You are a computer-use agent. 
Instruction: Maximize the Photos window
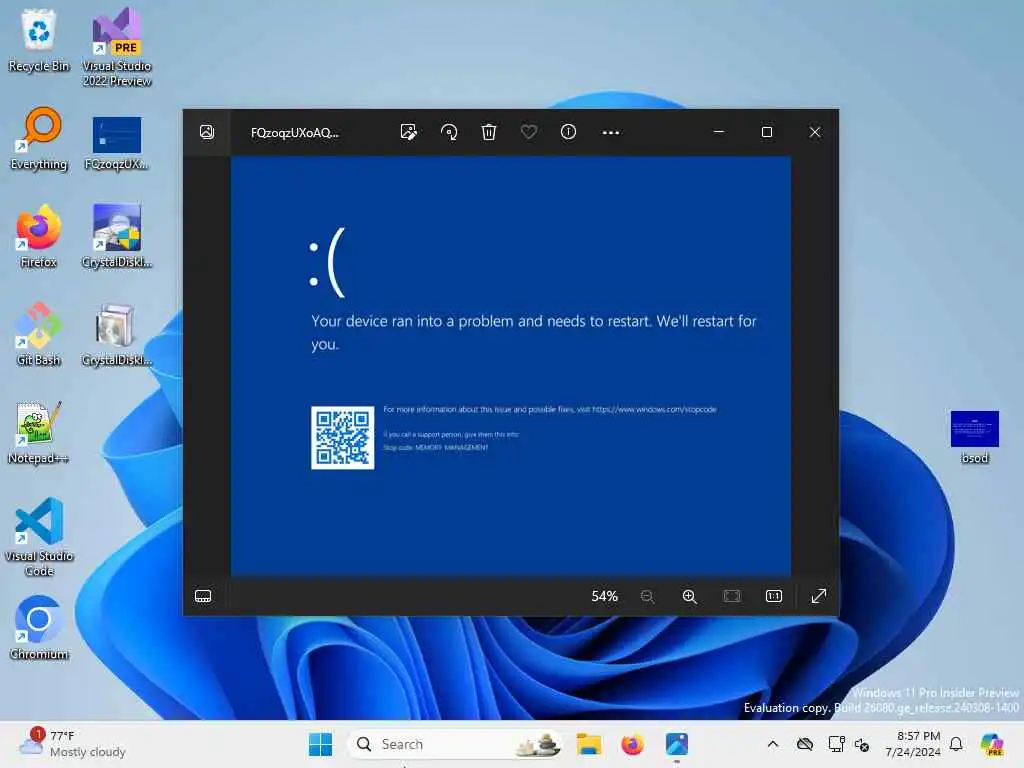[x=767, y=133]
